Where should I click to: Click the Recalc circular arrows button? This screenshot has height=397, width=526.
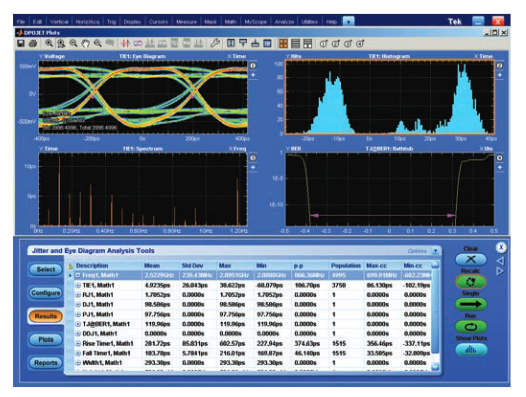(x=471, y=282)
